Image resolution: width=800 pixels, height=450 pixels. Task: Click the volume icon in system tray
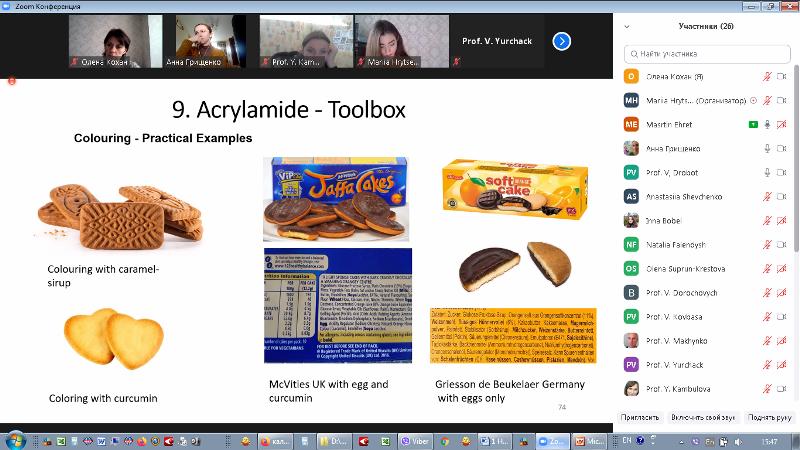point(738,442)
